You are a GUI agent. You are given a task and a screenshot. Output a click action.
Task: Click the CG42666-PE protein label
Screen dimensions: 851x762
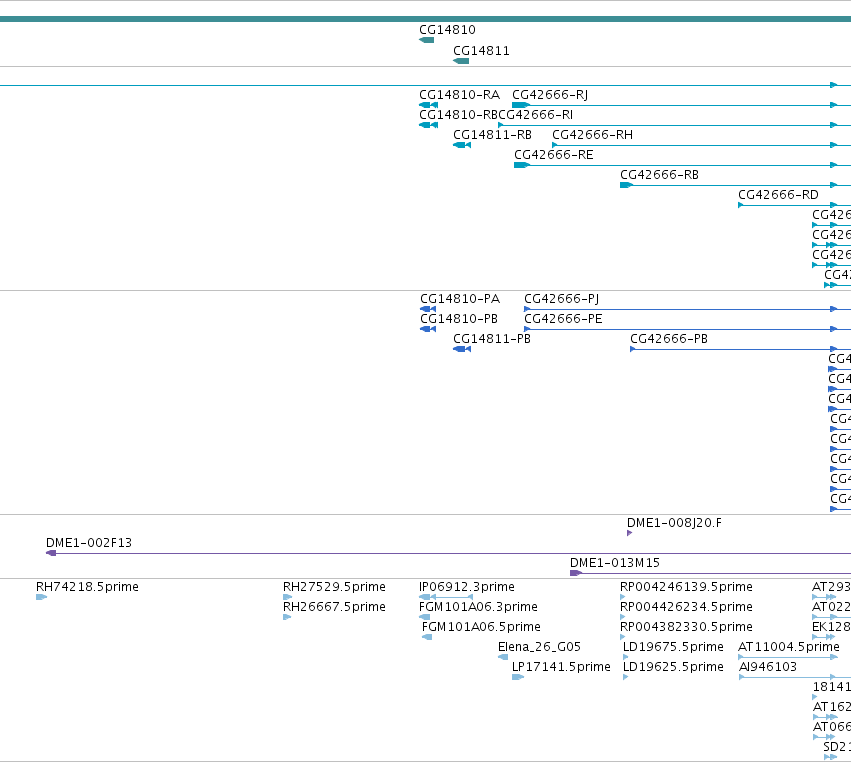pos(563,319)
